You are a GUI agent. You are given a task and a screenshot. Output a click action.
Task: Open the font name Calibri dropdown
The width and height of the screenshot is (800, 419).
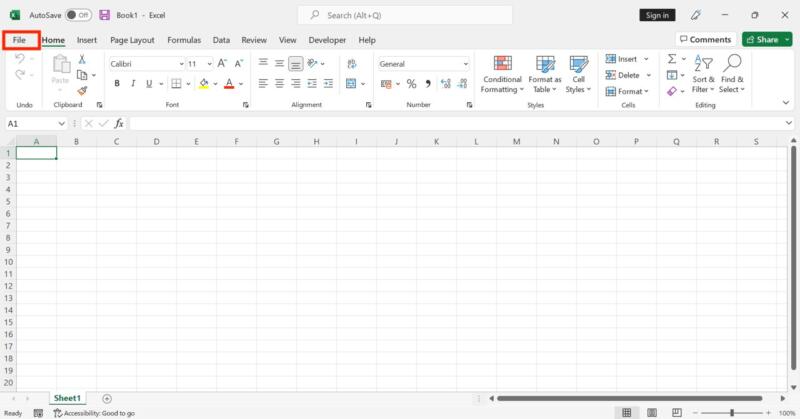coord(180,64)
